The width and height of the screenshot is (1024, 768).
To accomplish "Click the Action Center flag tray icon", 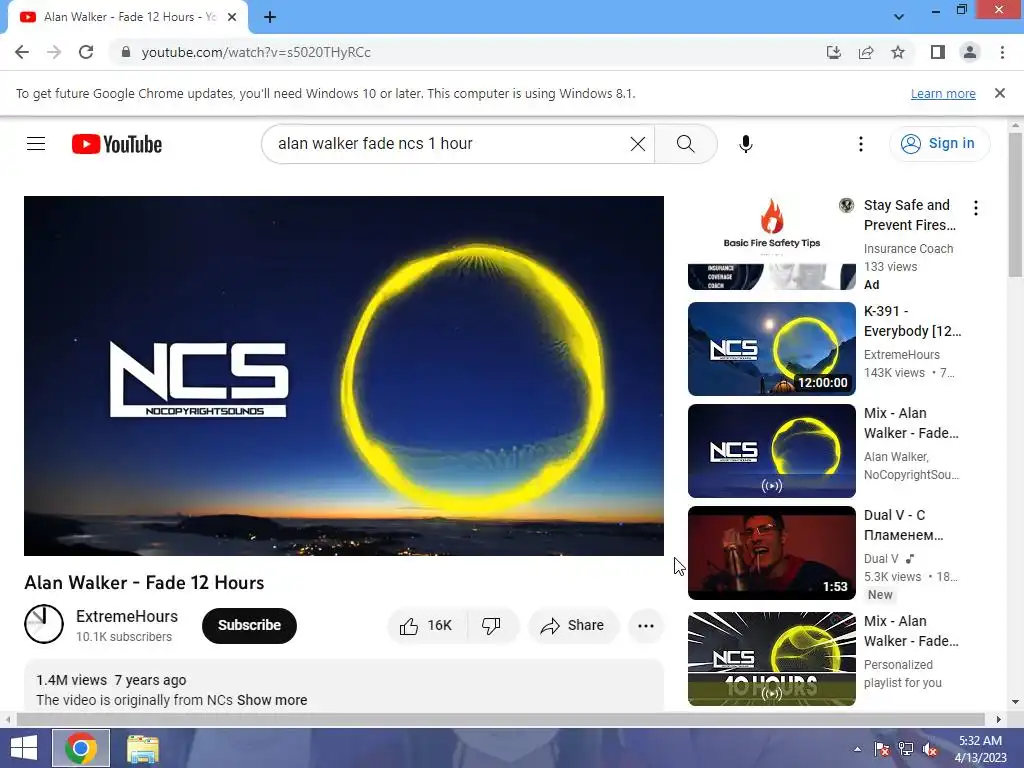I will [882, 749].
